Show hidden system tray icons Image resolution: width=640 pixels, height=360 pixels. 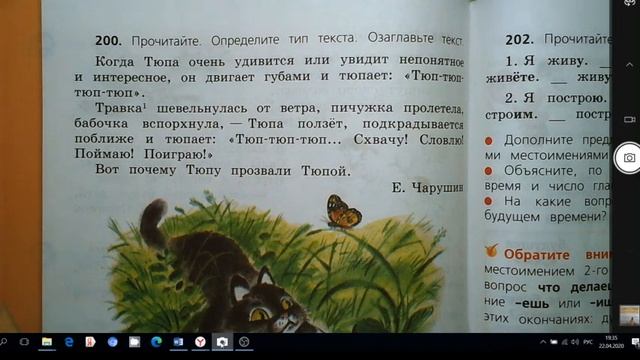543,342
